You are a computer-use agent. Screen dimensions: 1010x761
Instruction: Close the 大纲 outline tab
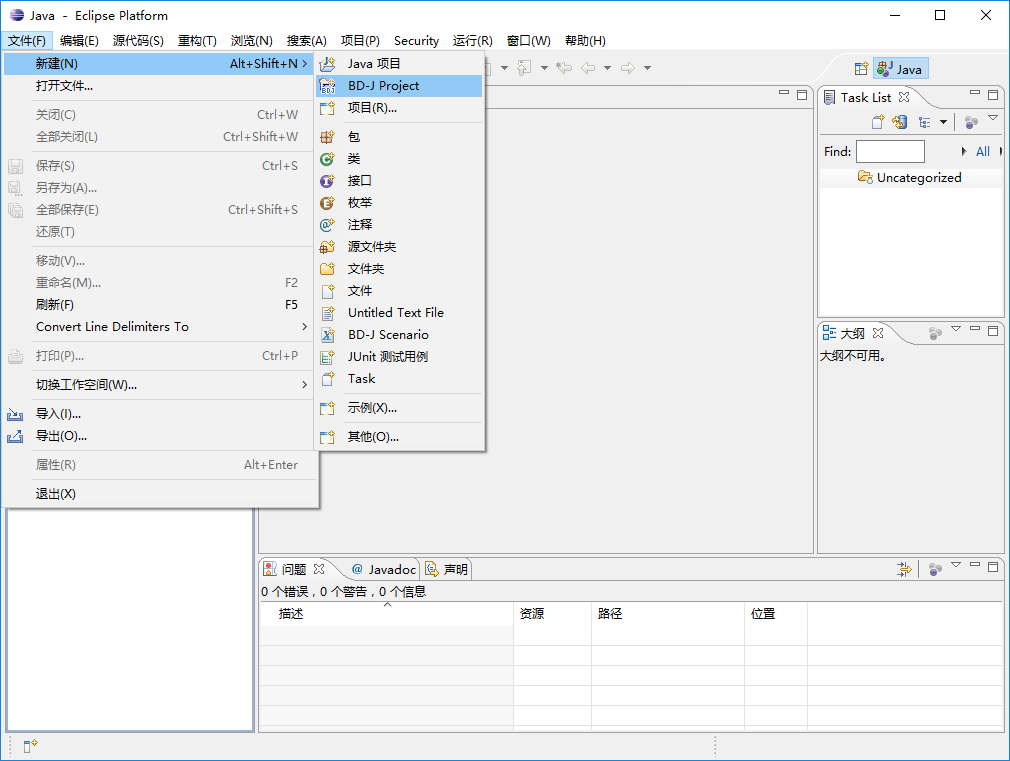click(x=878, y=333)
